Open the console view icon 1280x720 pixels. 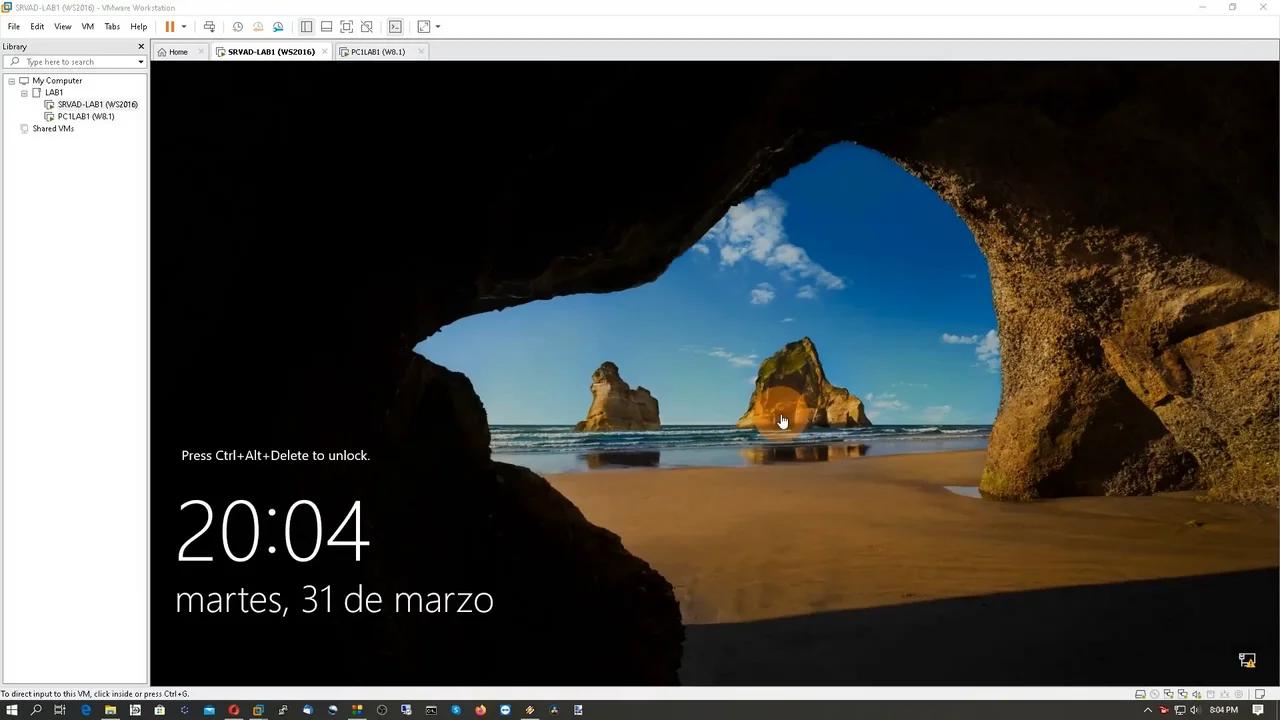click(x=395, y=27)
